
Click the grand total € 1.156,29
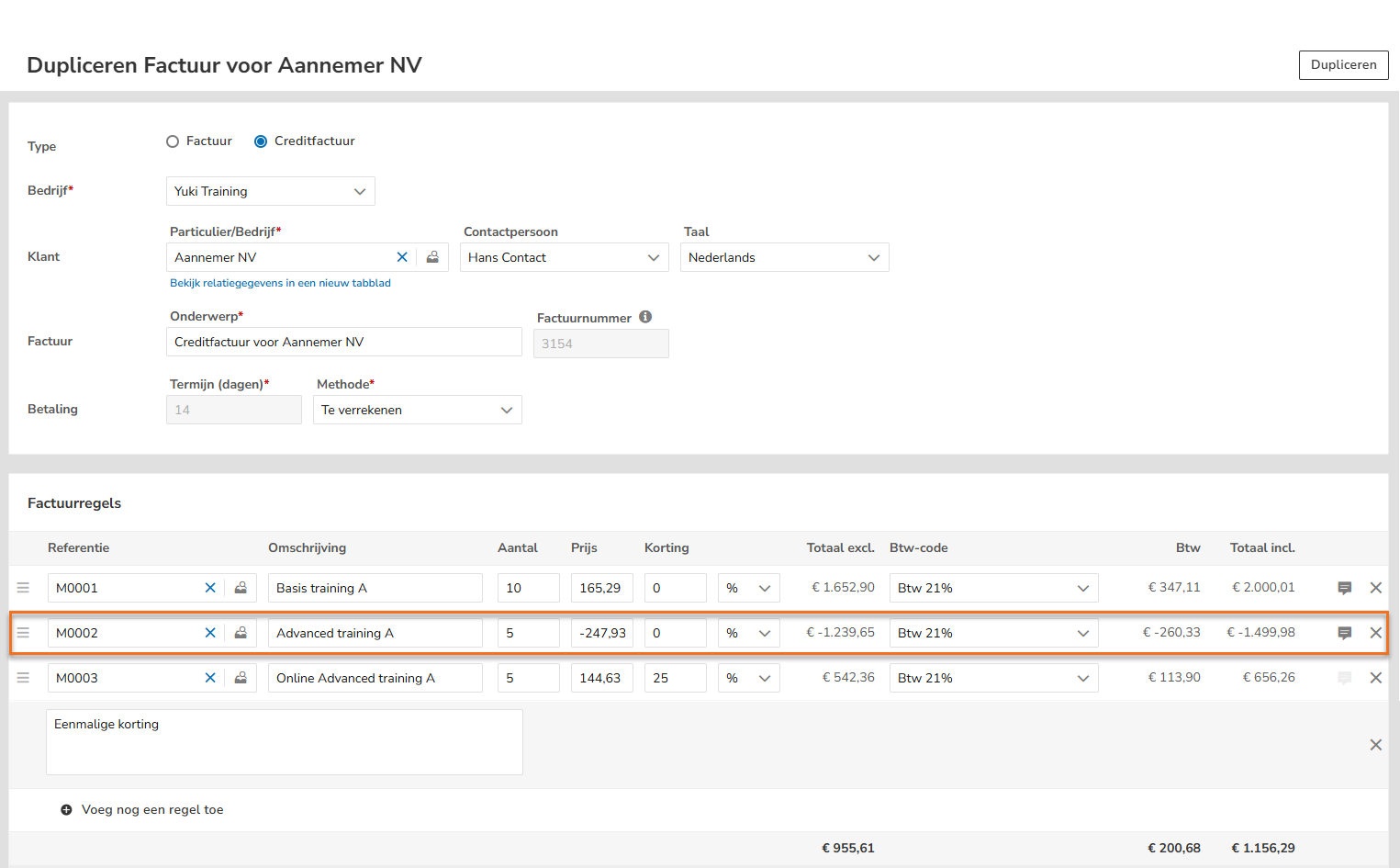tap(1263, 849)
